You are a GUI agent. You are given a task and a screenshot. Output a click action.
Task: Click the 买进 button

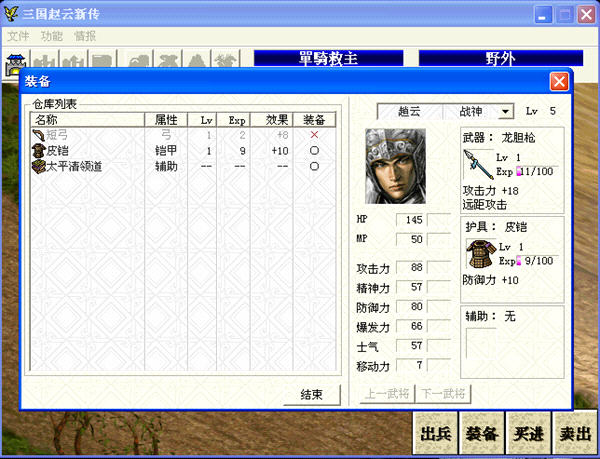(x=528, y=434)
